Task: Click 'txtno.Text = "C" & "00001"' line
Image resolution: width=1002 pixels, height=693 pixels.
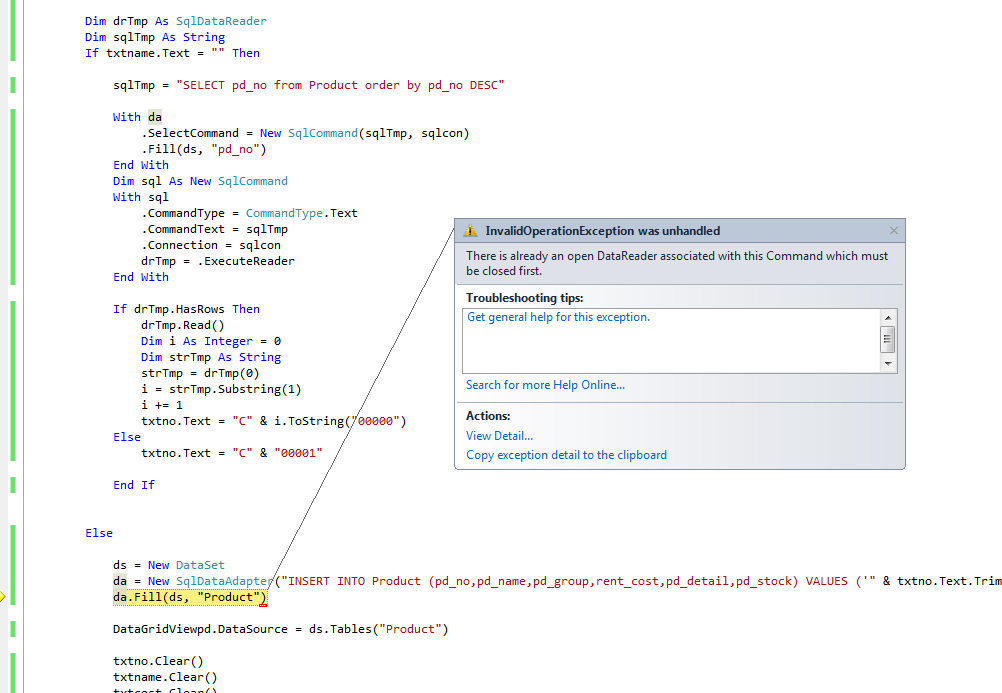Action: click(x=232, y=453)
